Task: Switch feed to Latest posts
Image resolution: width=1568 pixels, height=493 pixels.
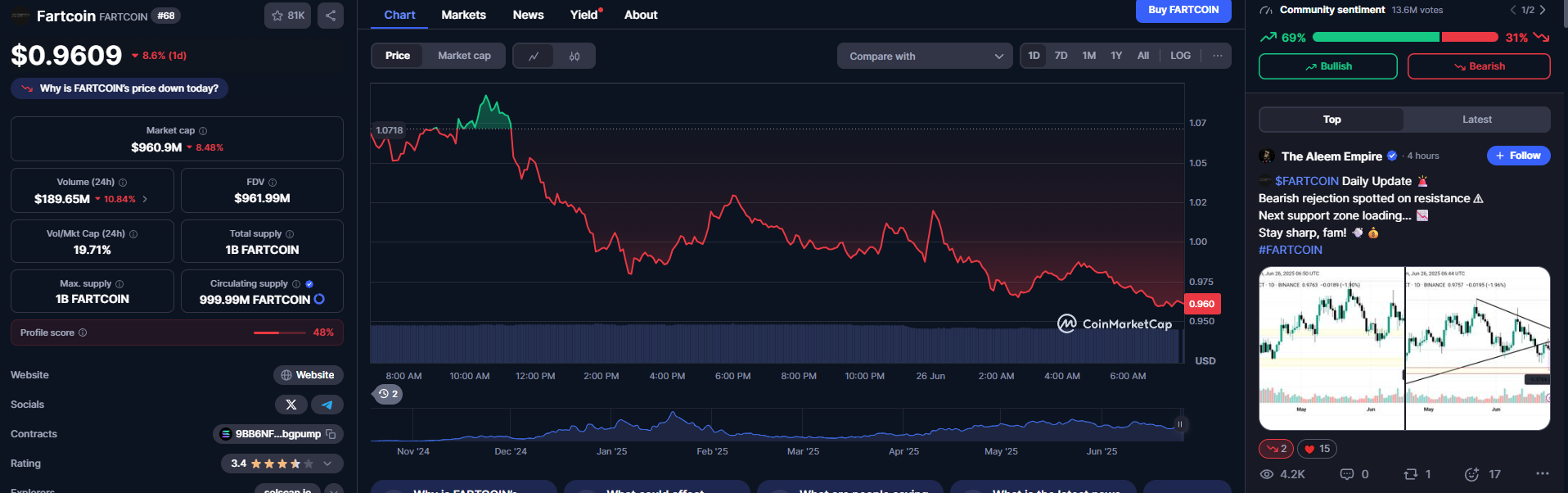Action: pyautogui.click(x=1476, y=120)
